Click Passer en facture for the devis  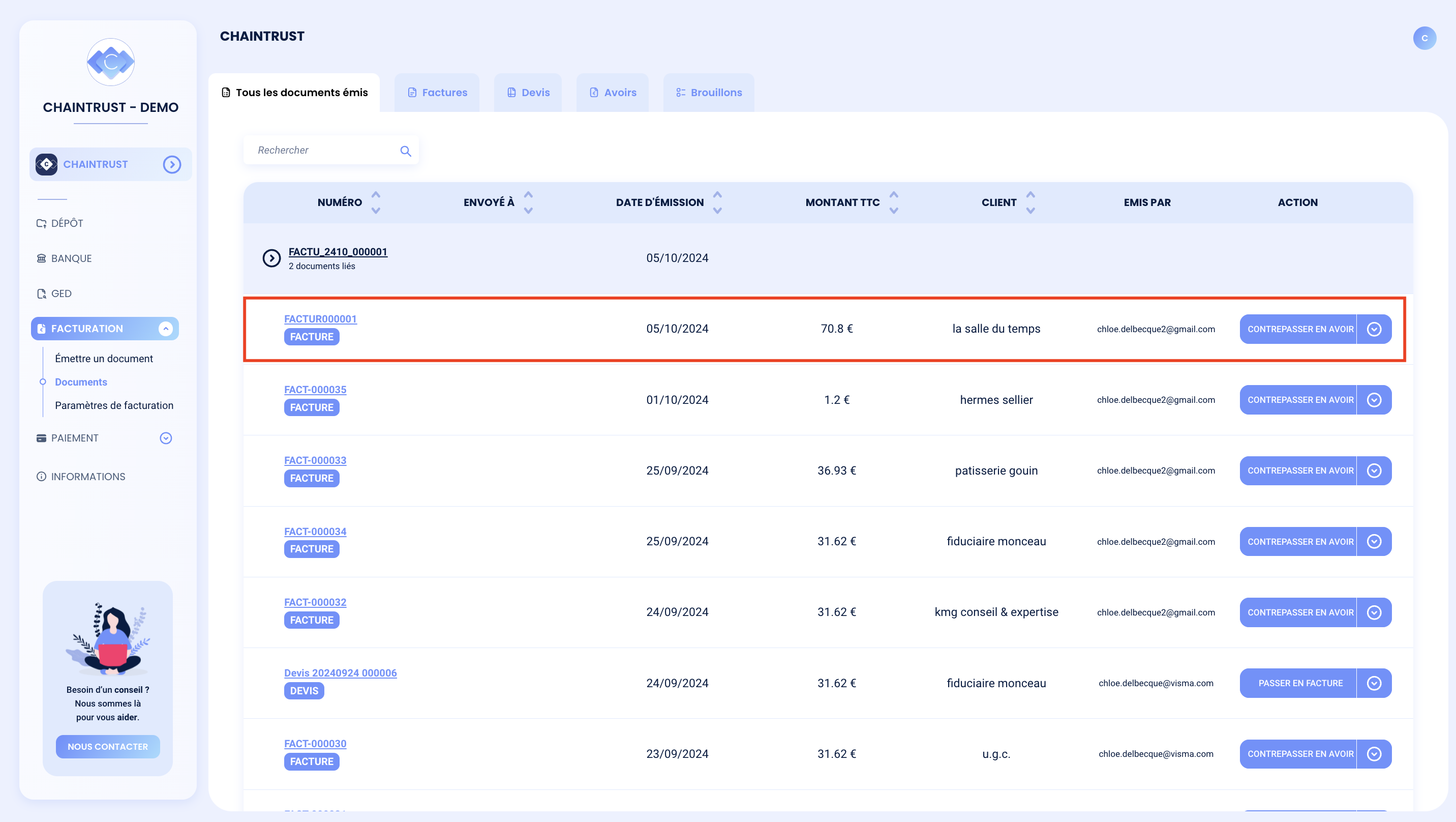point(1298,684)
